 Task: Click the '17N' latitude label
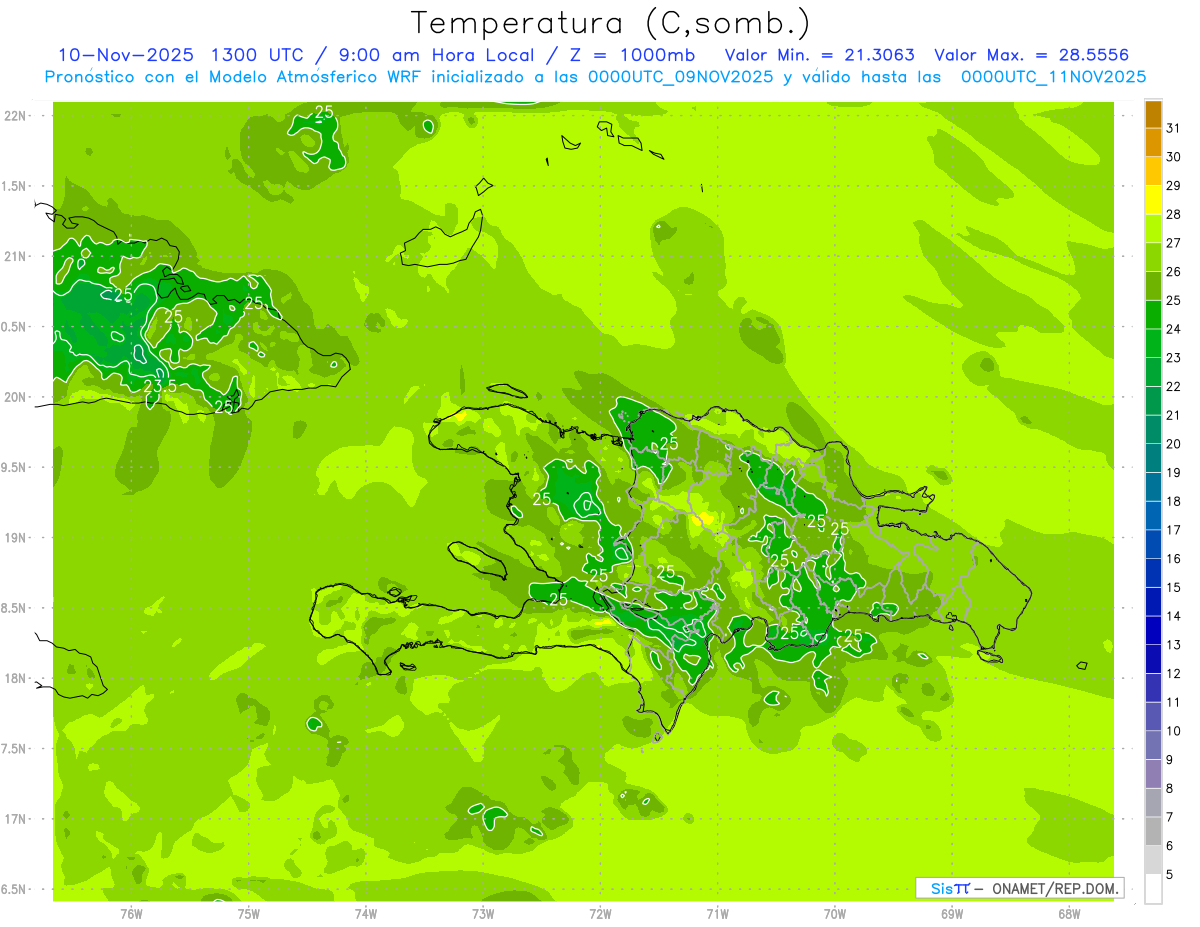click(x=14, y=819)
